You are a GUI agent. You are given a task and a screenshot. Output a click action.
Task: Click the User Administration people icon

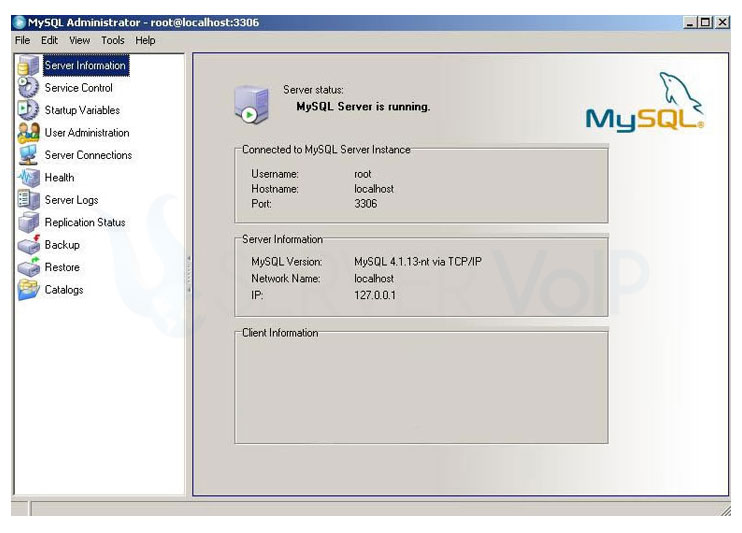click(x=28, y=133)
